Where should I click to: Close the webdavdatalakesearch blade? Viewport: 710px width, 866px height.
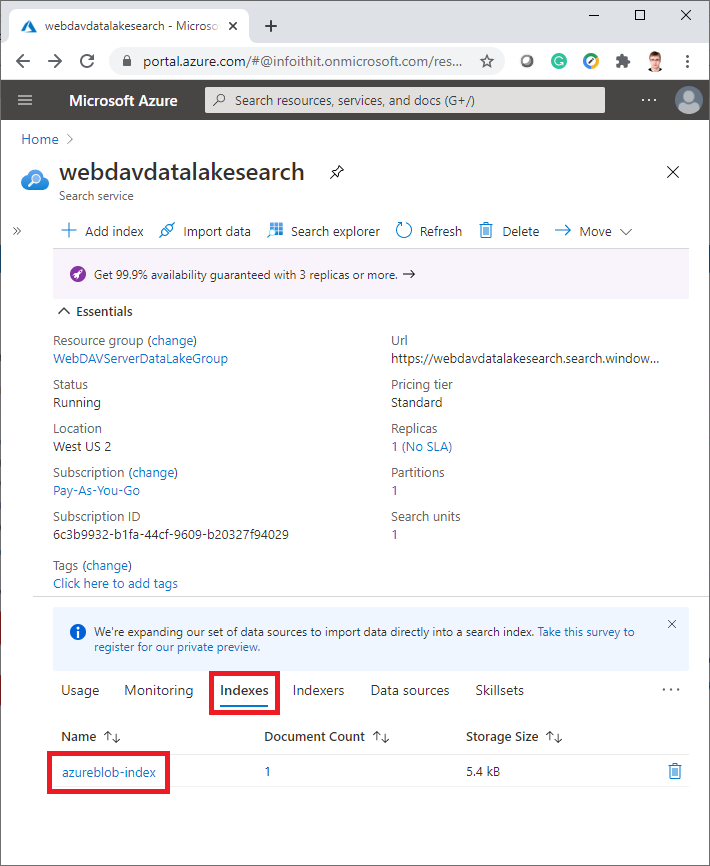coord(672,172)
